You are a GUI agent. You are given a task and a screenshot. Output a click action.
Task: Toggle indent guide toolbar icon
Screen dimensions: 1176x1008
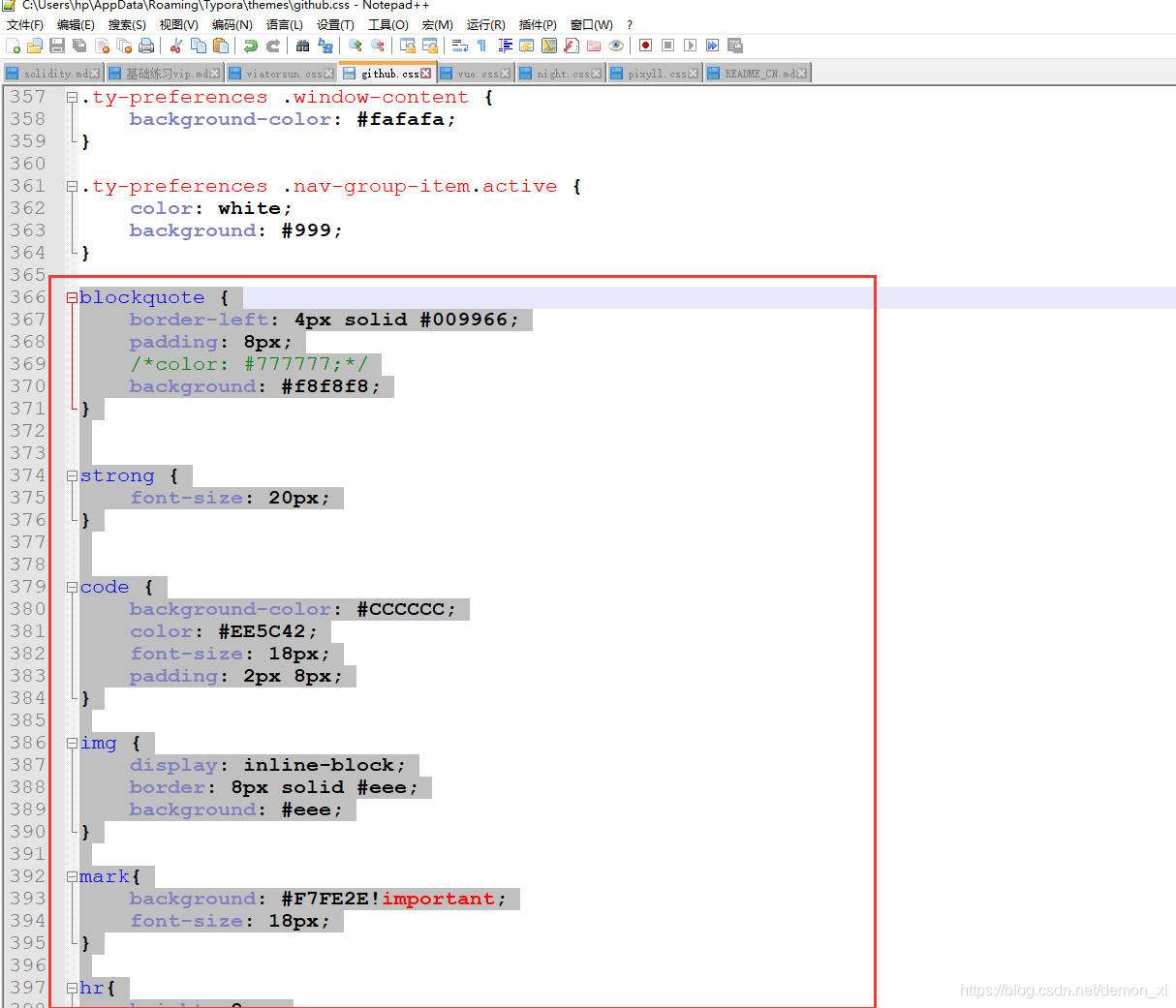(505, 46)
